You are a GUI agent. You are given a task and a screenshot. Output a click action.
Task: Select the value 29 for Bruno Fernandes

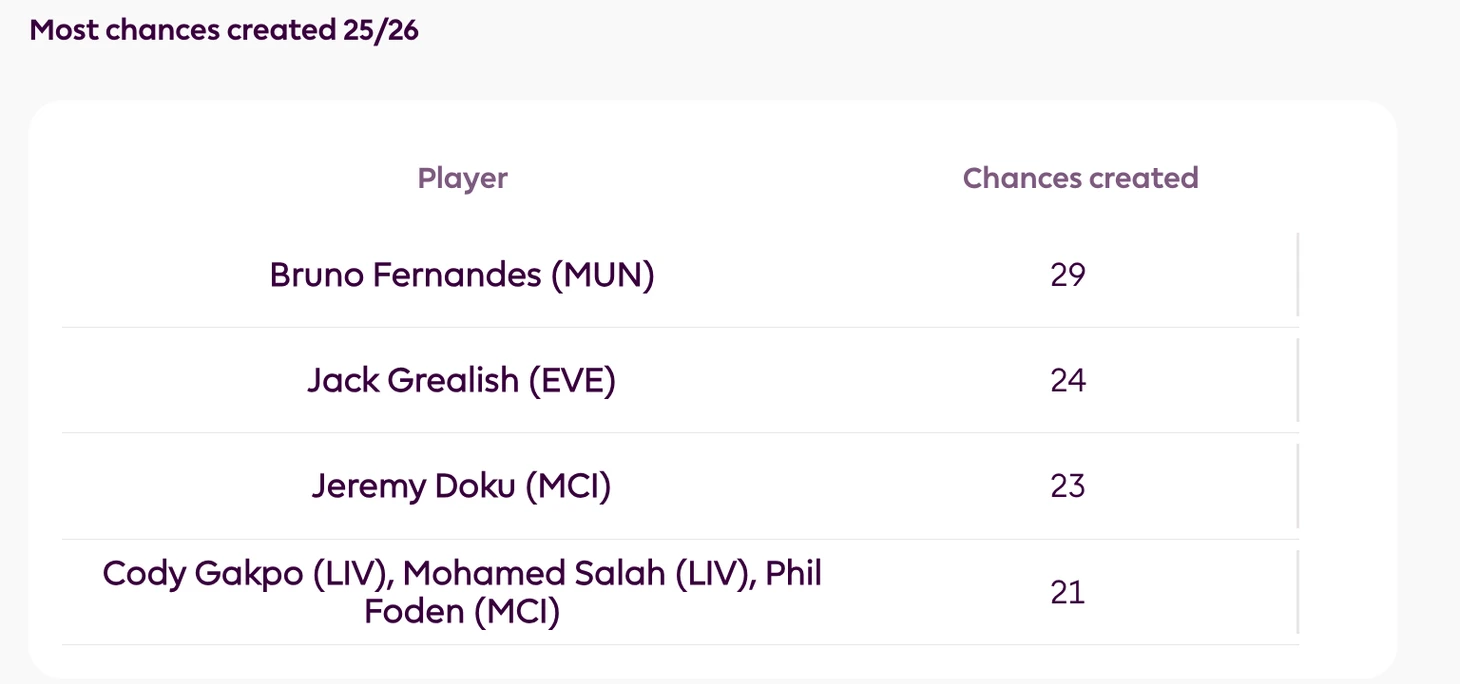pos(1068,275)
